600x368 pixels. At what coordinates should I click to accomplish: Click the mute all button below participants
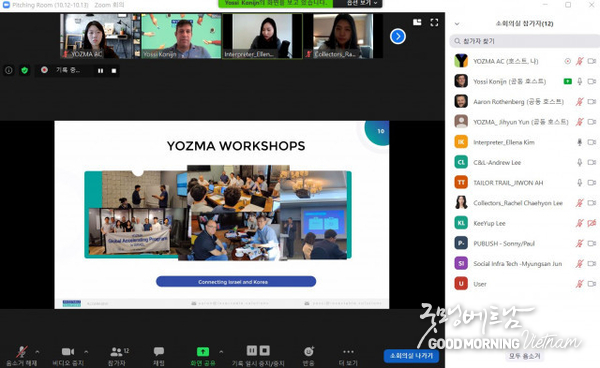pyautogui.click(x=524, y=356)
